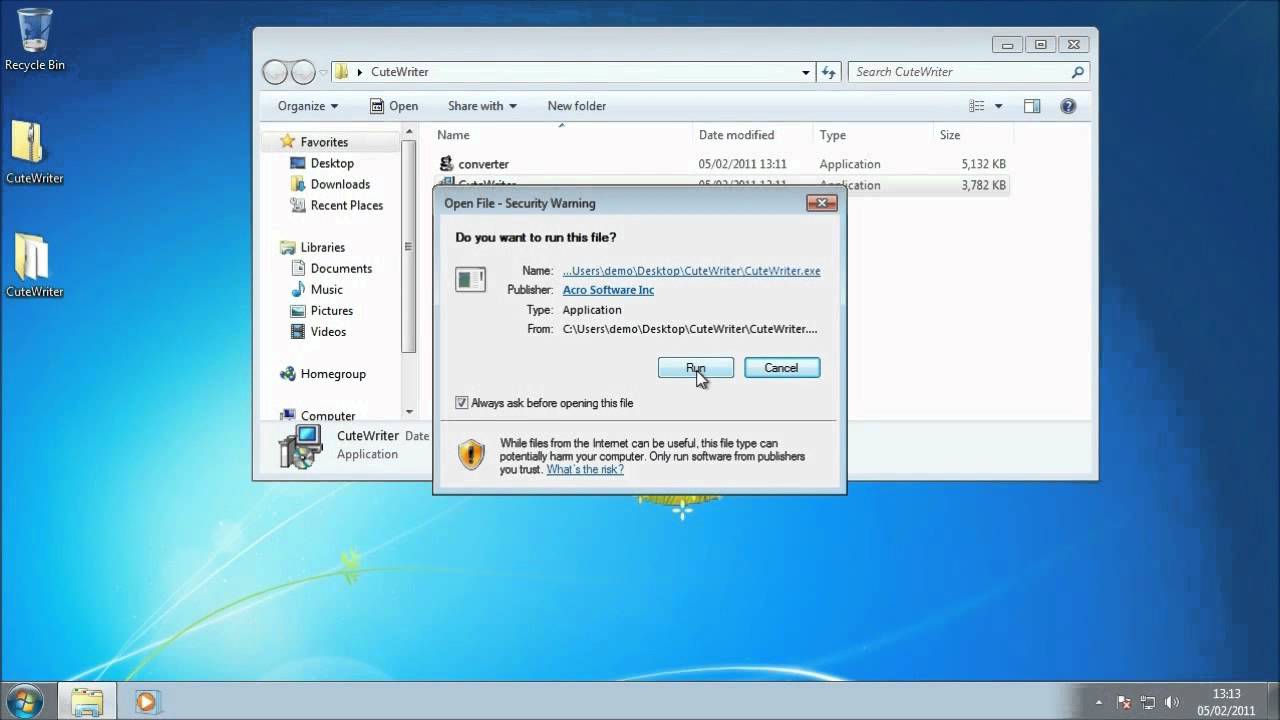This screenshot has width=1280, height=720.
Task: Toggle the preview pane button
Action: (1032, 106)
